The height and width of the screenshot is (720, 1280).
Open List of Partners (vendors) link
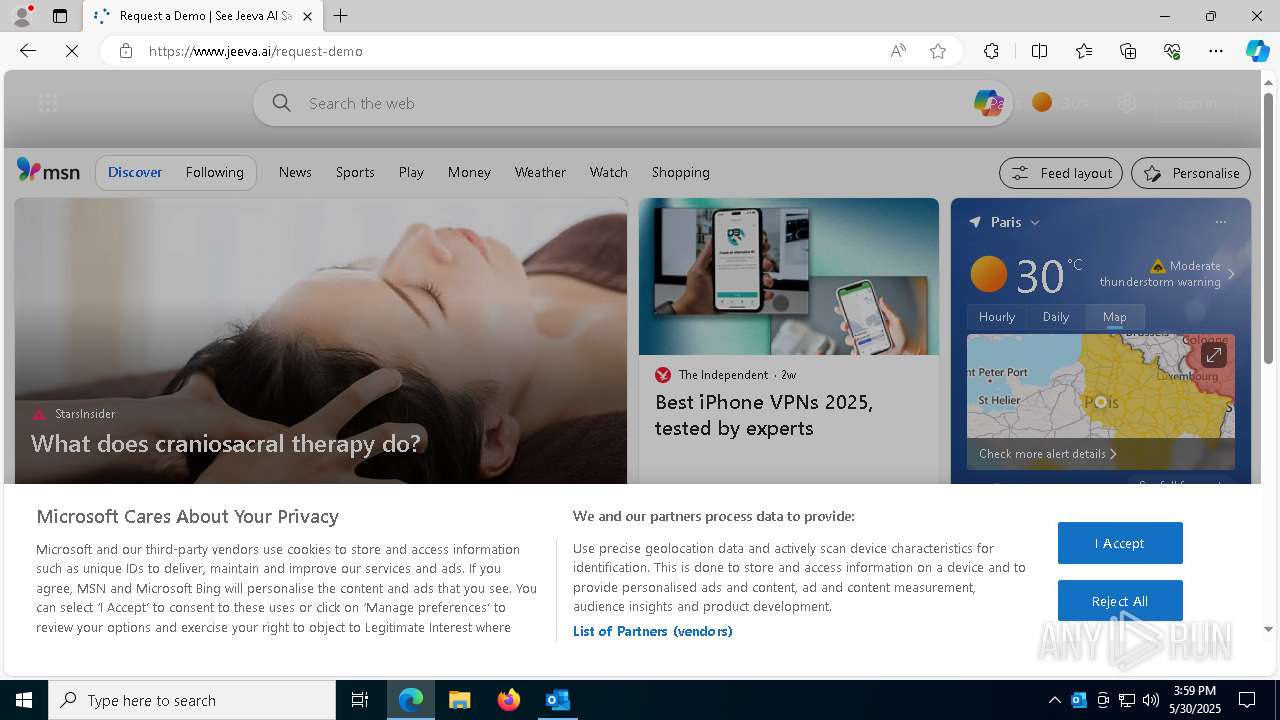[652, 631]
